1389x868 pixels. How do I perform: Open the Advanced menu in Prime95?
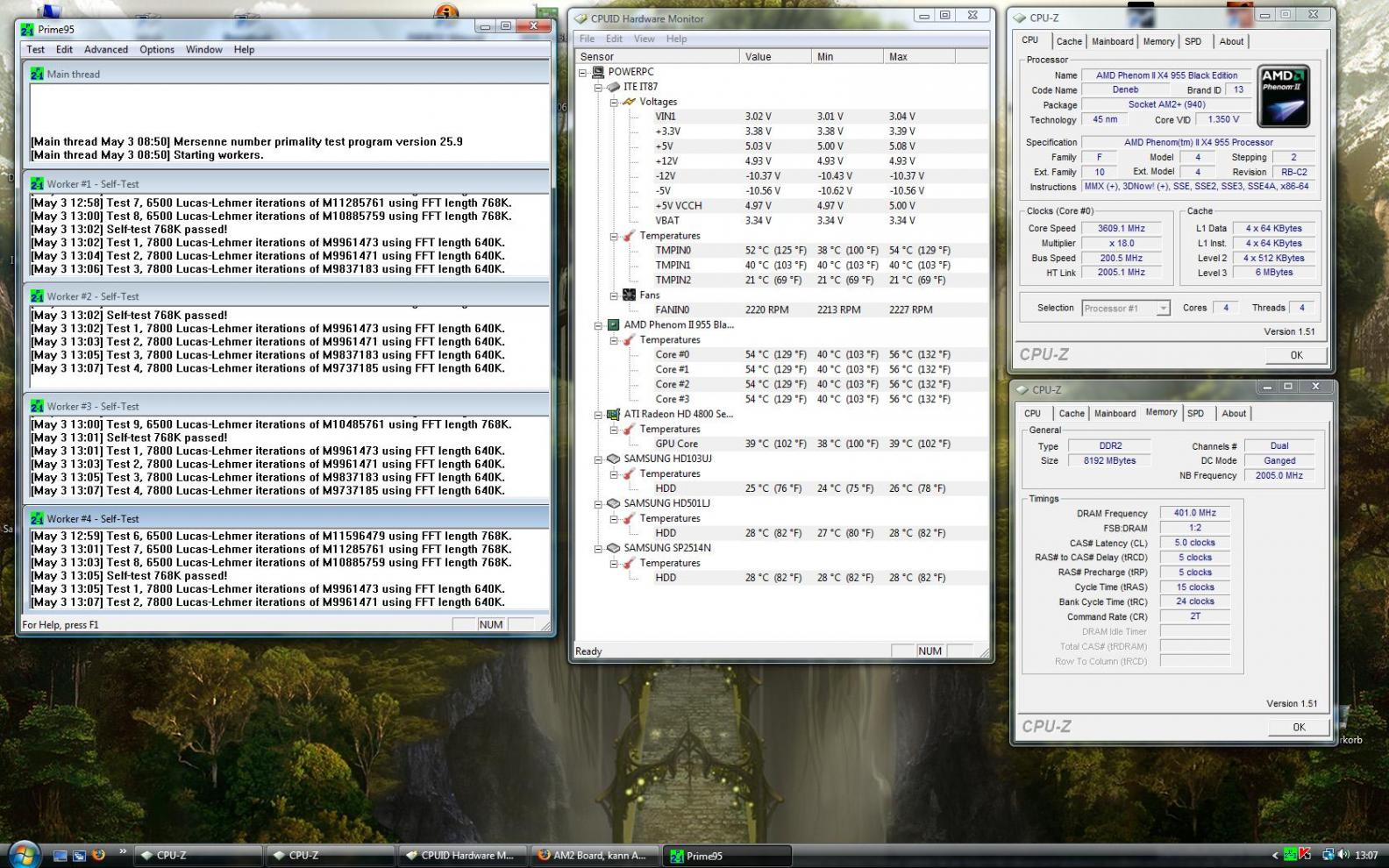coord(106,50)
